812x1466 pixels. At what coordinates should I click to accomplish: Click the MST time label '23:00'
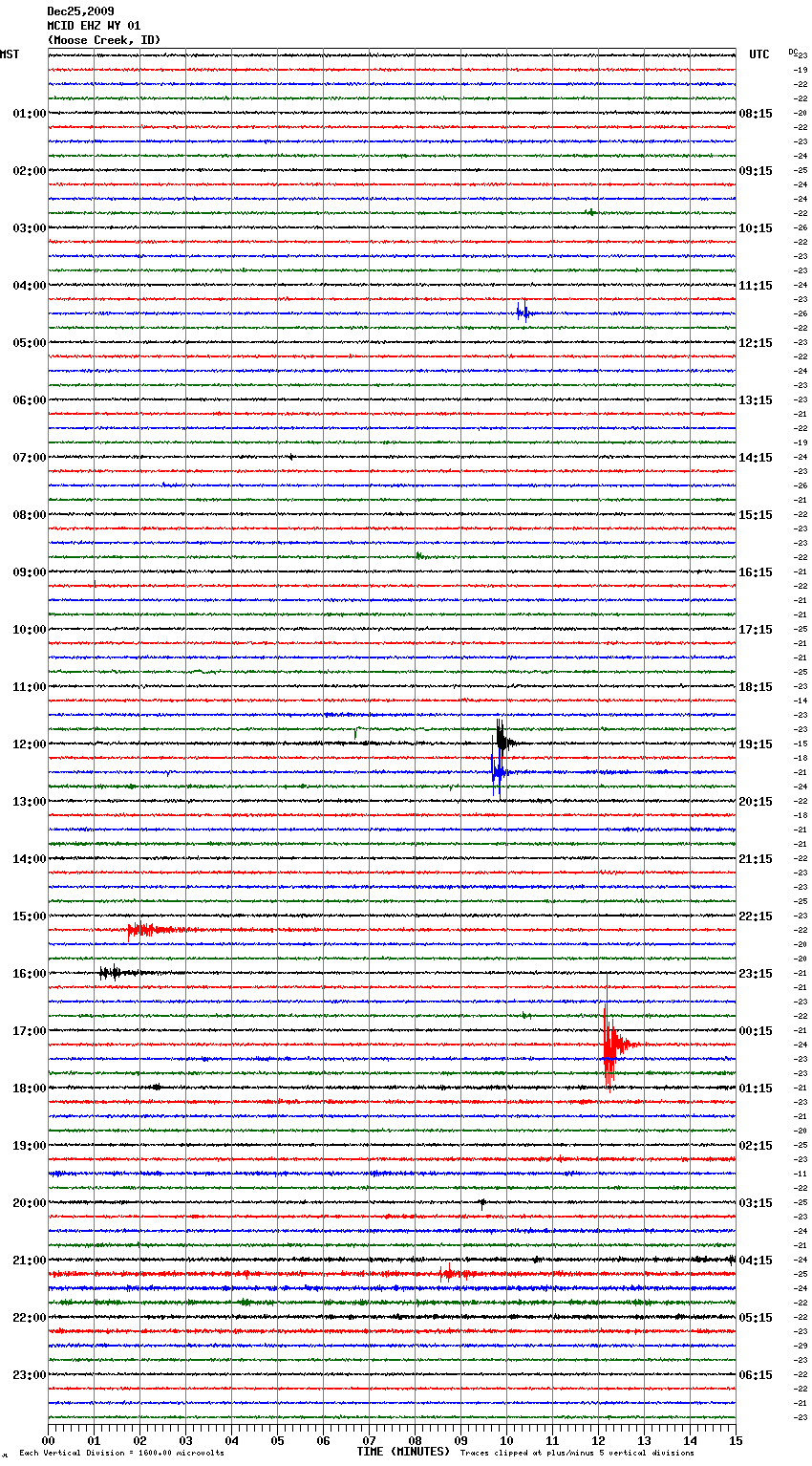[30, 1375]
